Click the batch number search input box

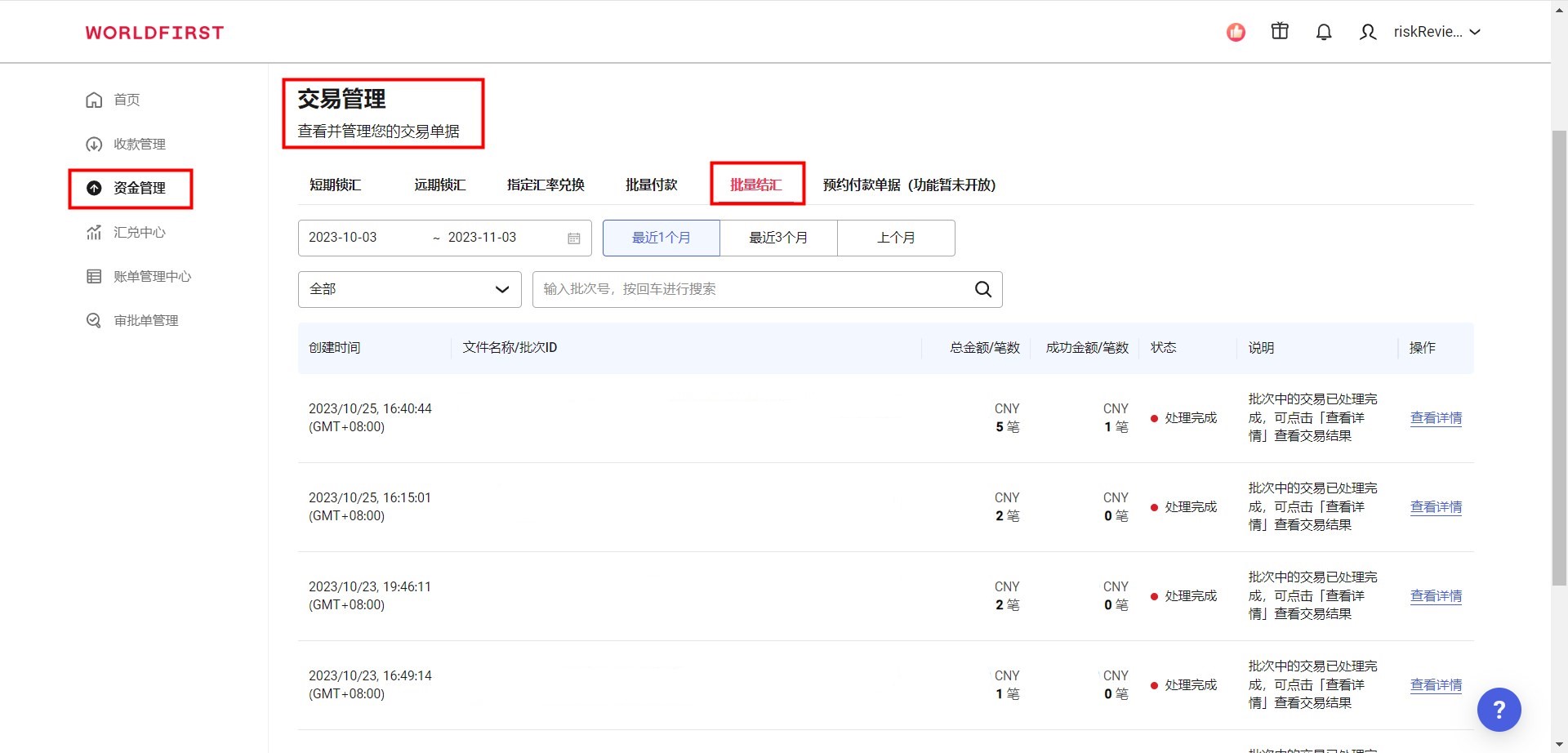[751, 289]
